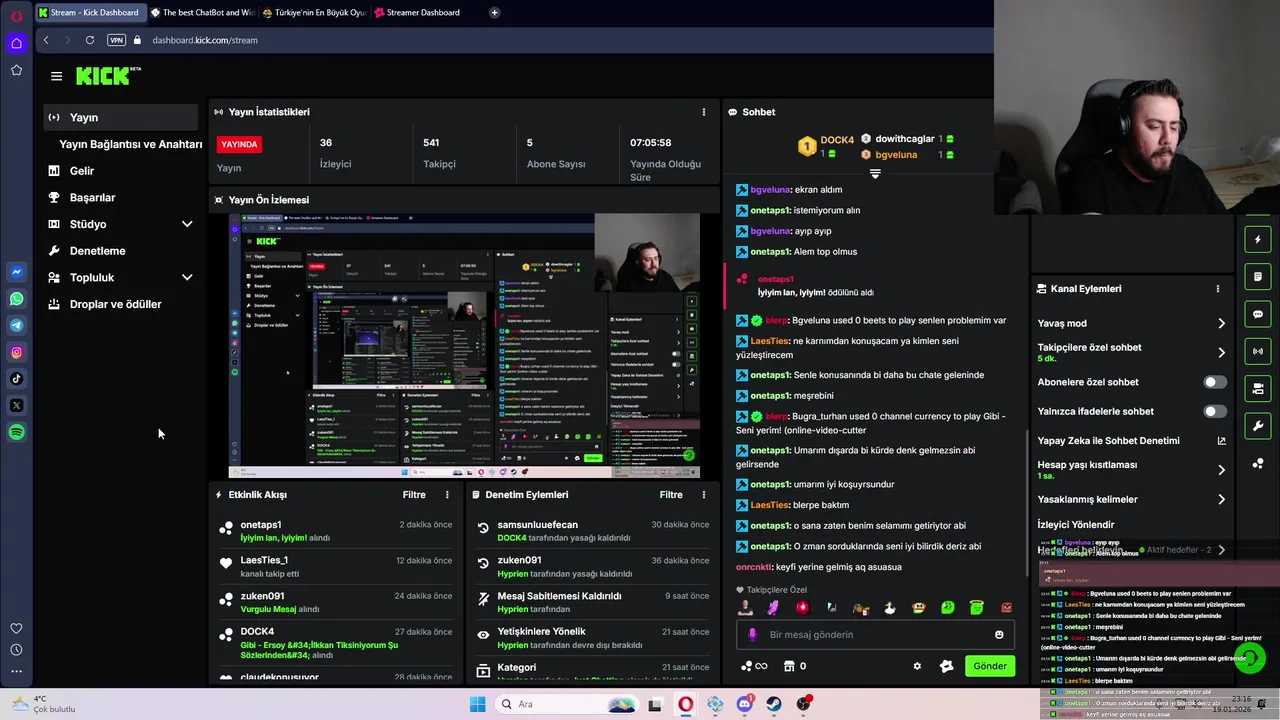Open Yavaş mod settings chevron
The image size is (1280, 720).
tap(1221, 323)
